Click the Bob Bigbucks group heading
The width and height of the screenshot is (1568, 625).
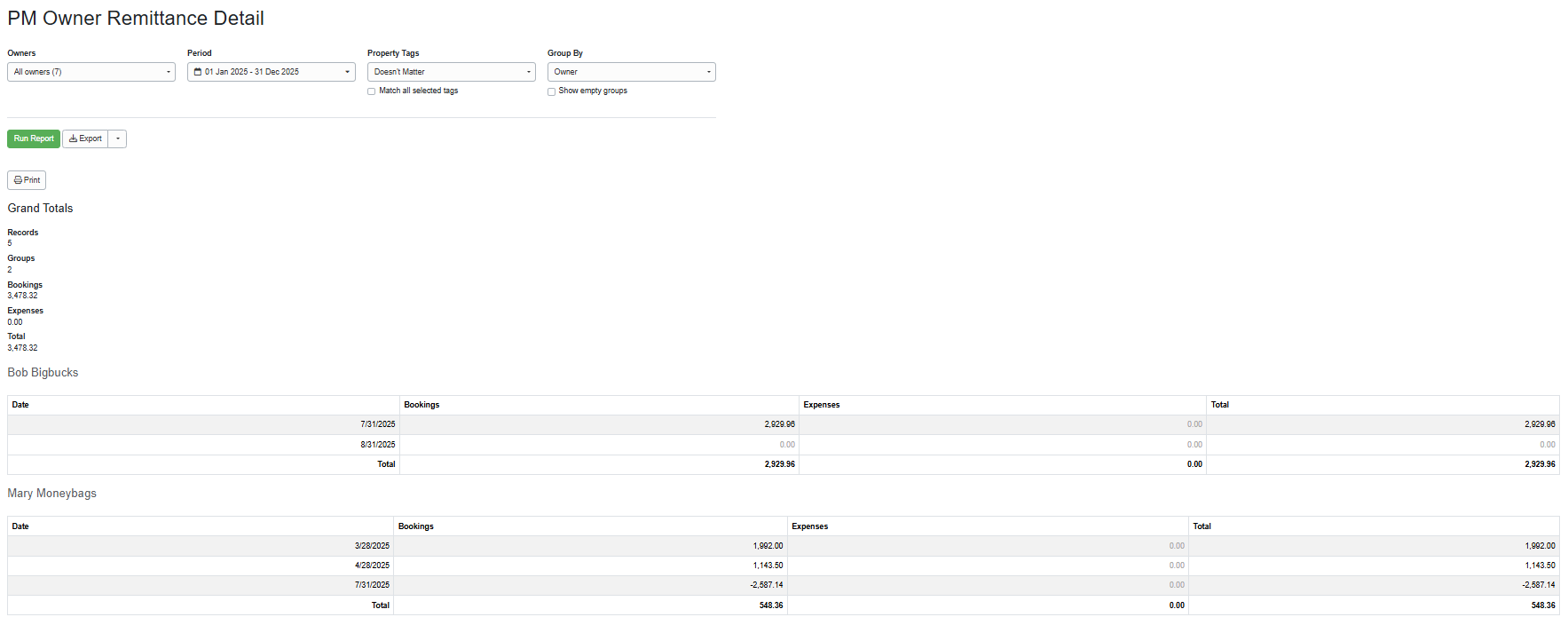[43, 373]
